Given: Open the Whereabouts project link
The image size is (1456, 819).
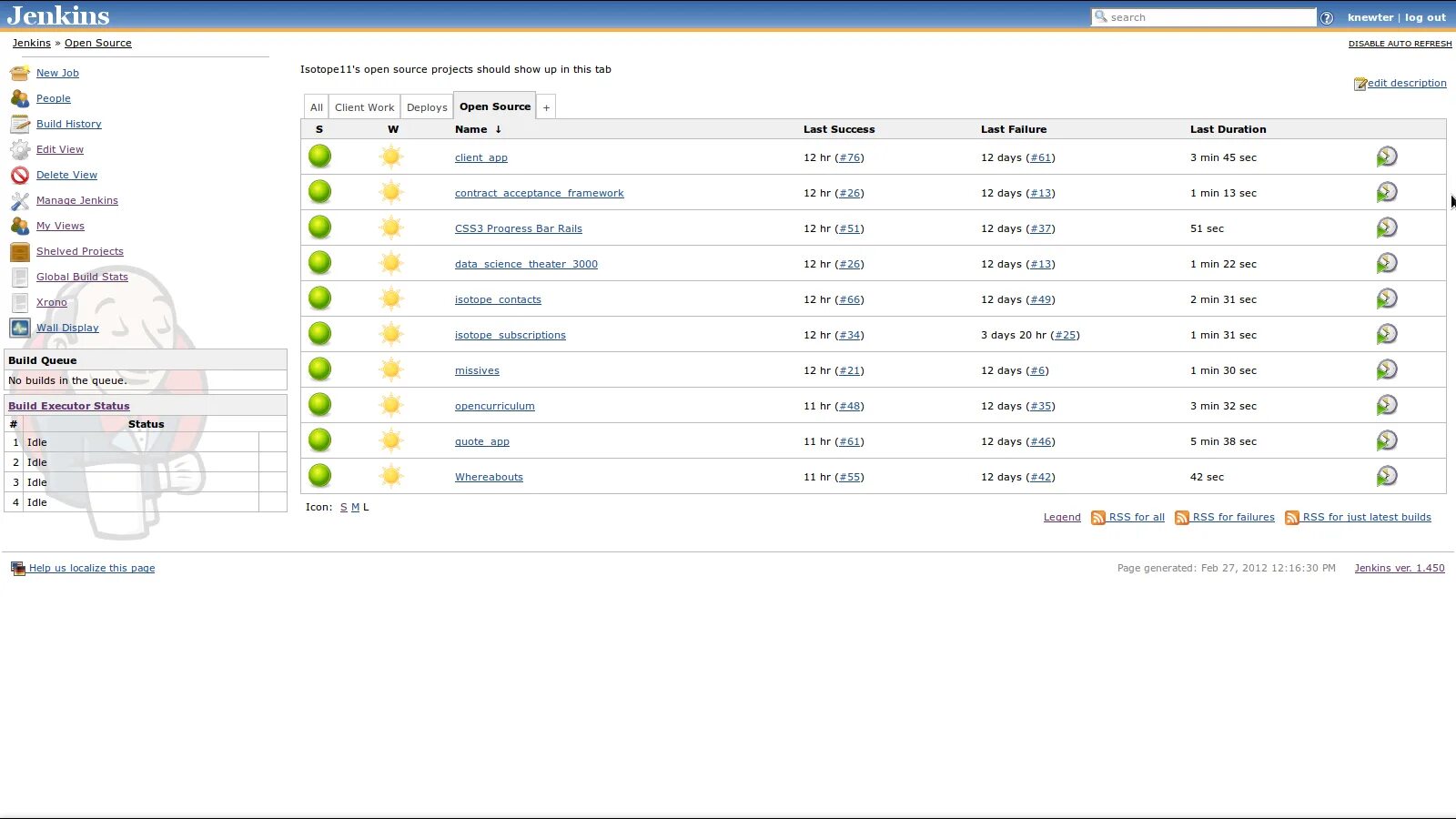Looking at the screenshot, I should 489,477.
